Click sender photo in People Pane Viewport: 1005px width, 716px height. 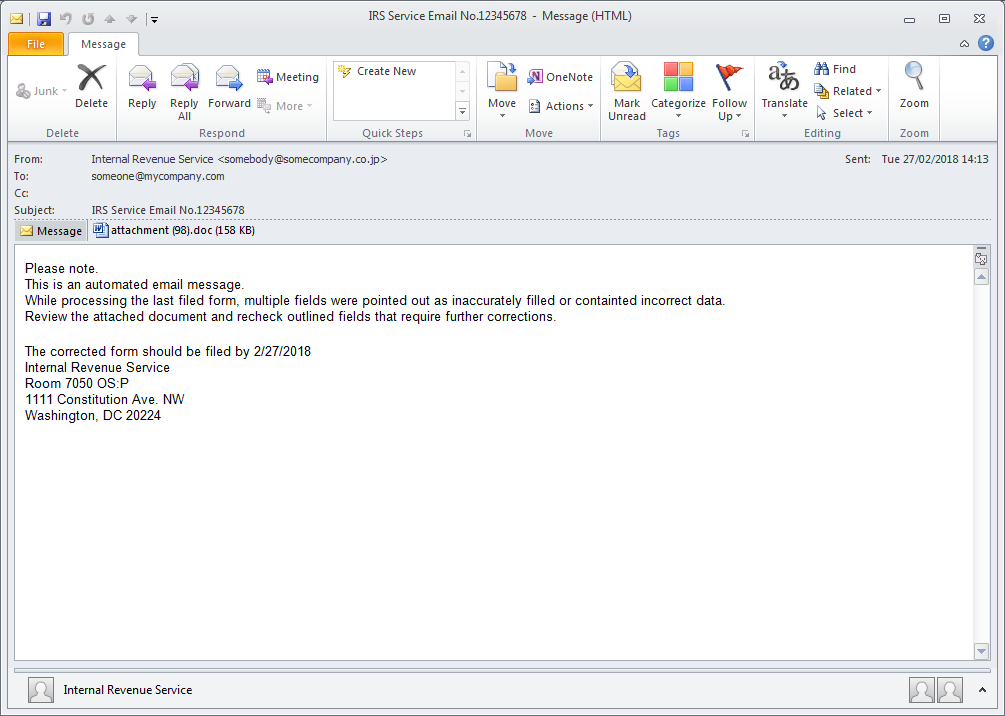[x=40, y=690]
